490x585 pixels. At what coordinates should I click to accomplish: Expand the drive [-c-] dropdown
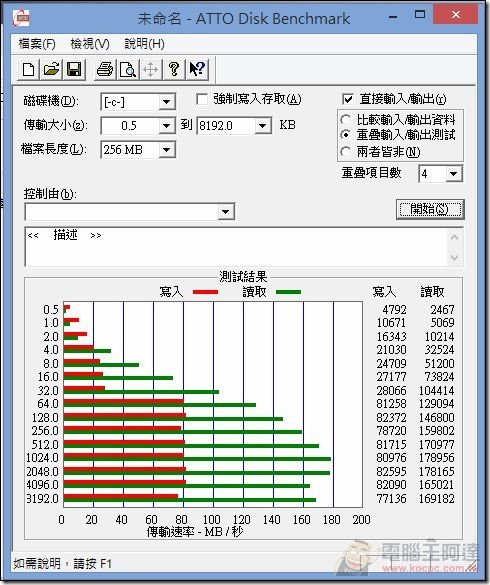(x=166, y=101)
